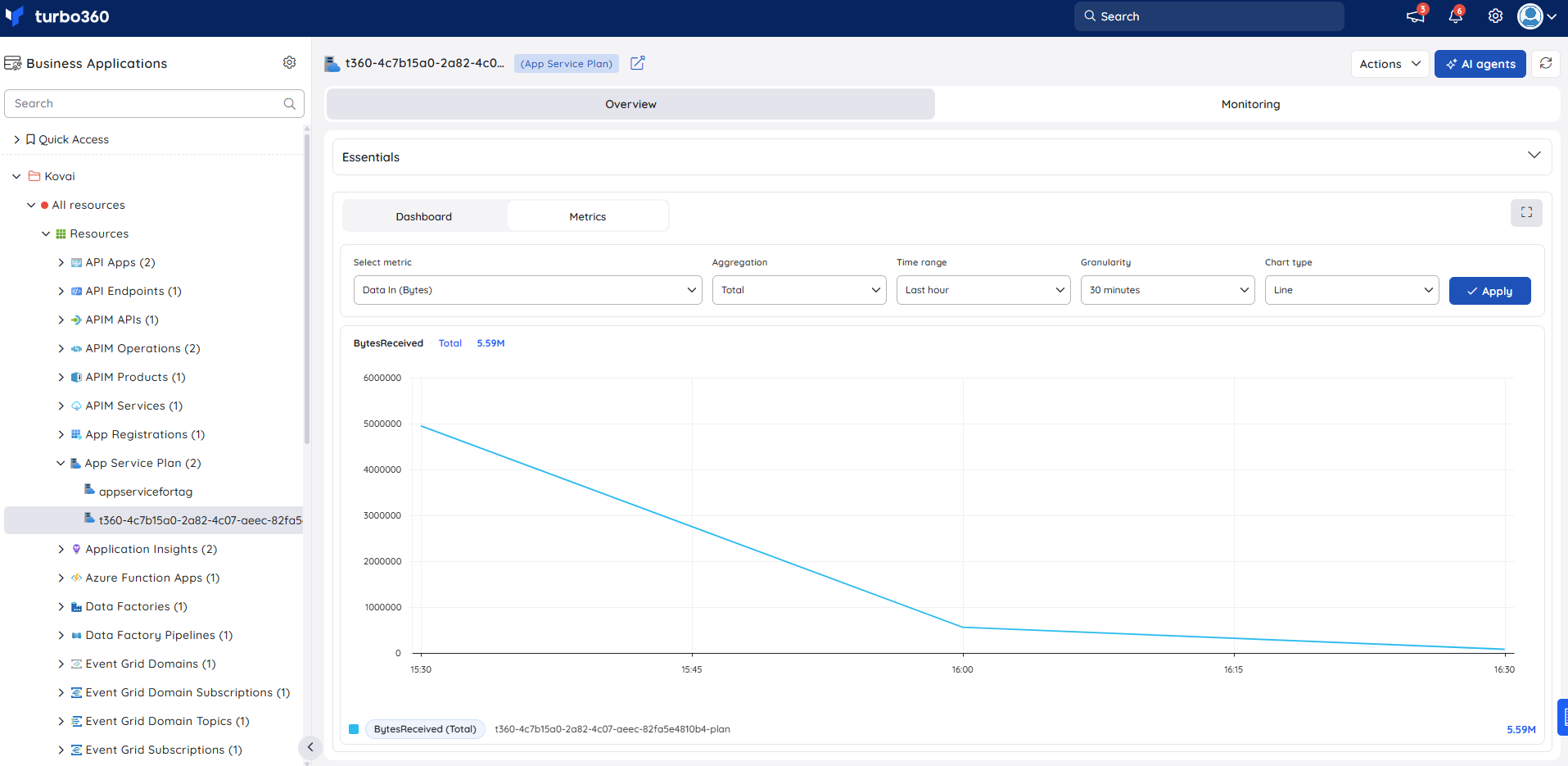The image size is (1568, 766).
Task: Click the BytesReceived (Total) legend chip
Action: point(425,729)
